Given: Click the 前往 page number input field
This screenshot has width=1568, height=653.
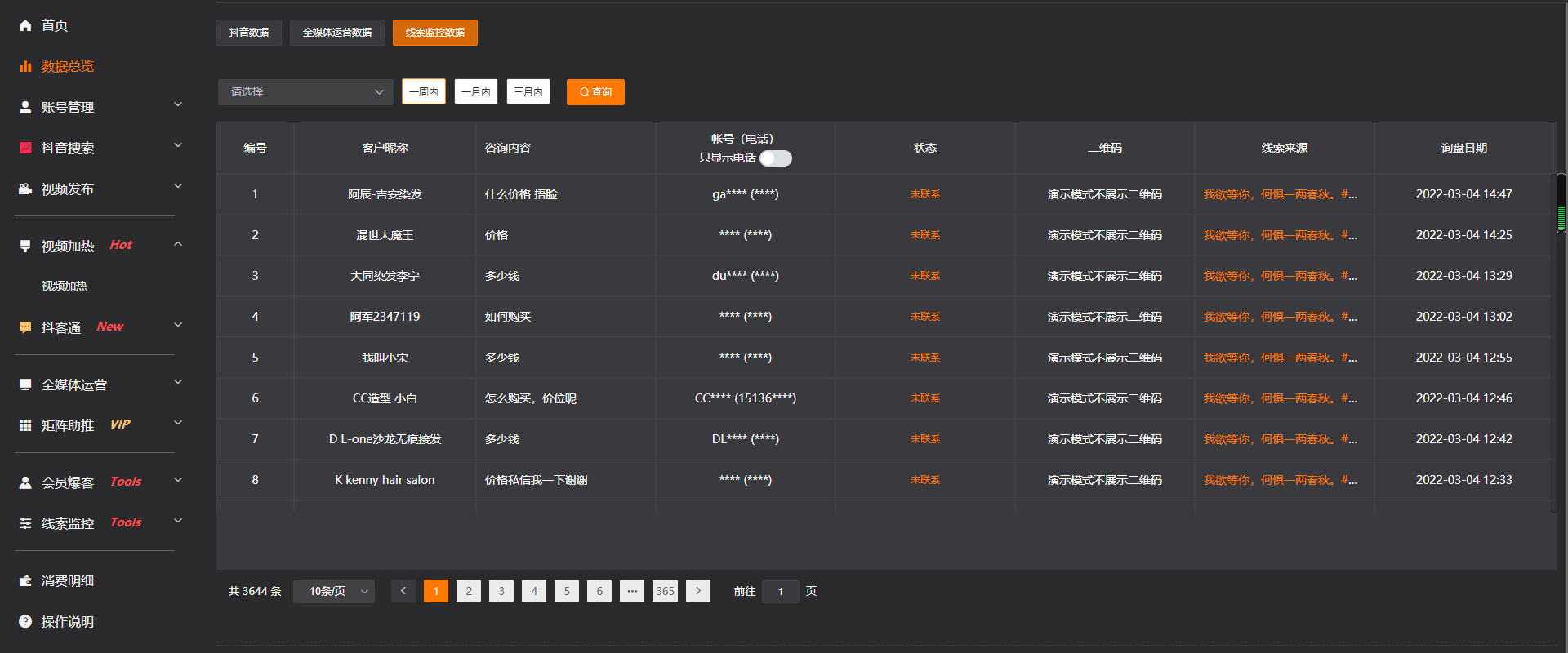Looking at the screenshot, I should click(781, 591).
